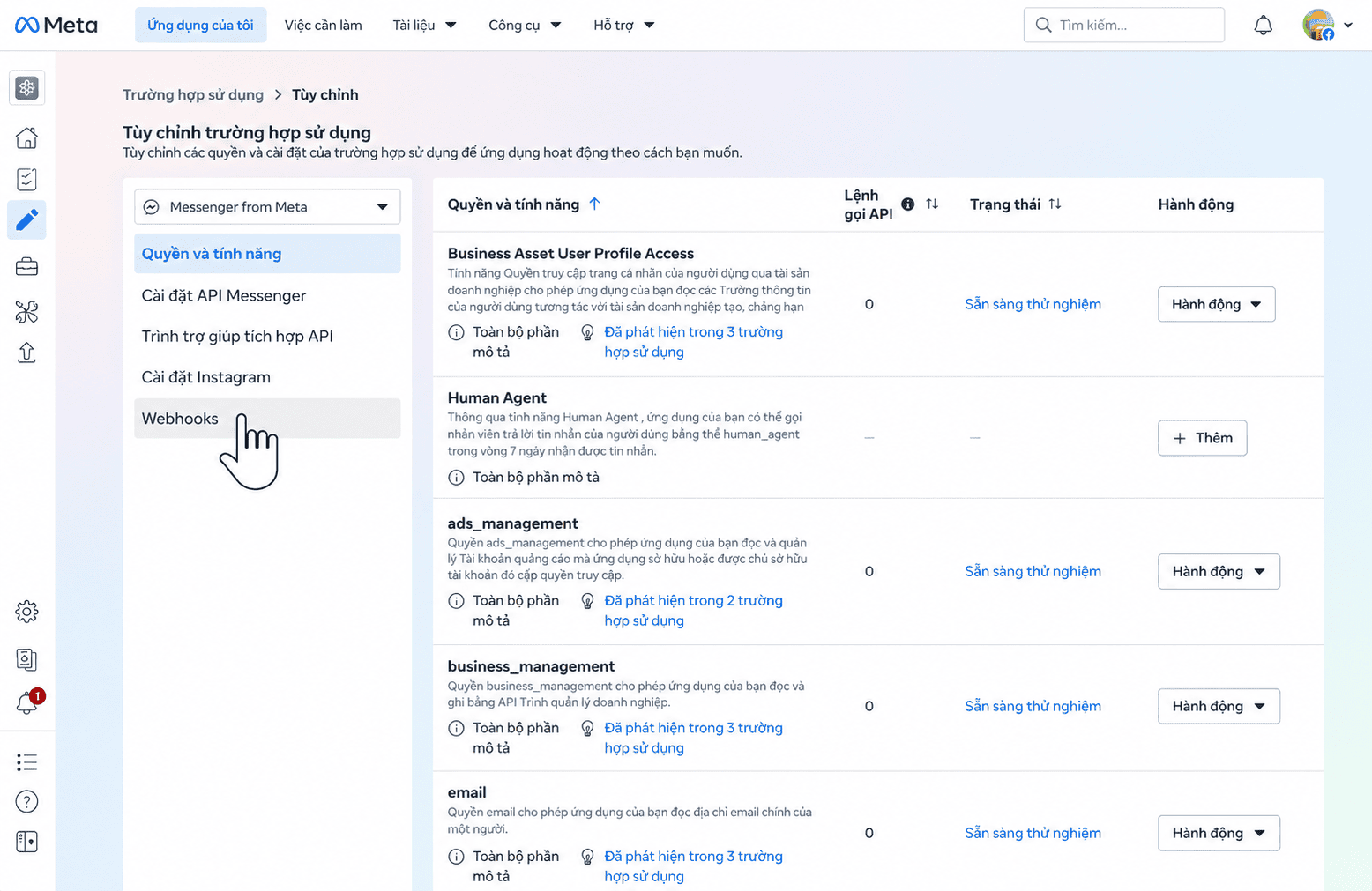
Task: Open the app selector icon in sidebar
Action: pyautogui.click(x=26, y=87)
